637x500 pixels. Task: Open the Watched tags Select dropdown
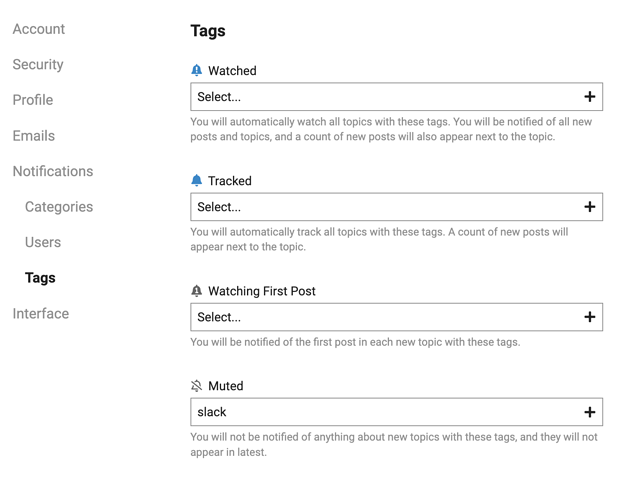coord(396,97)
